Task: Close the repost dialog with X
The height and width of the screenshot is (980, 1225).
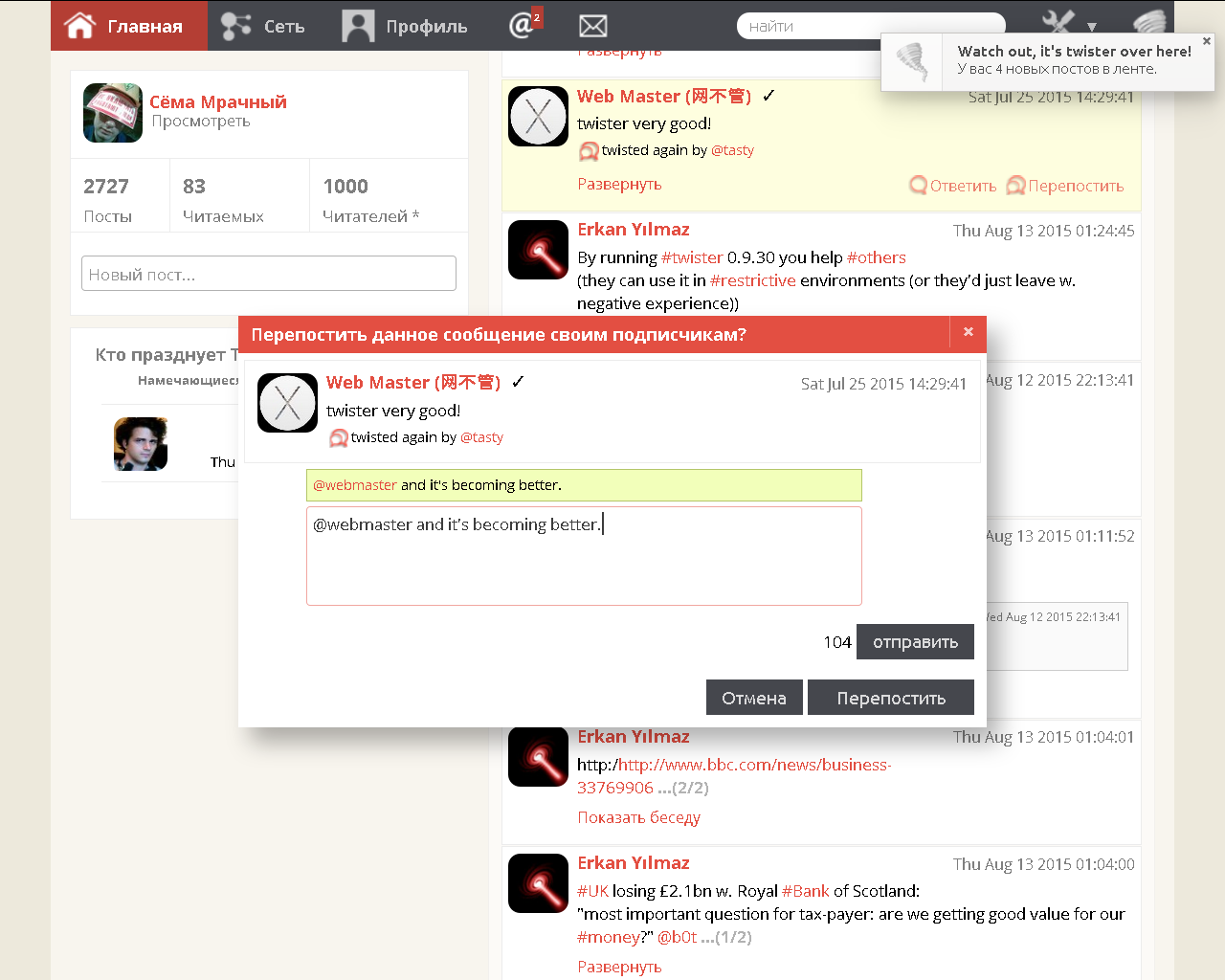Action: point(968,332)
